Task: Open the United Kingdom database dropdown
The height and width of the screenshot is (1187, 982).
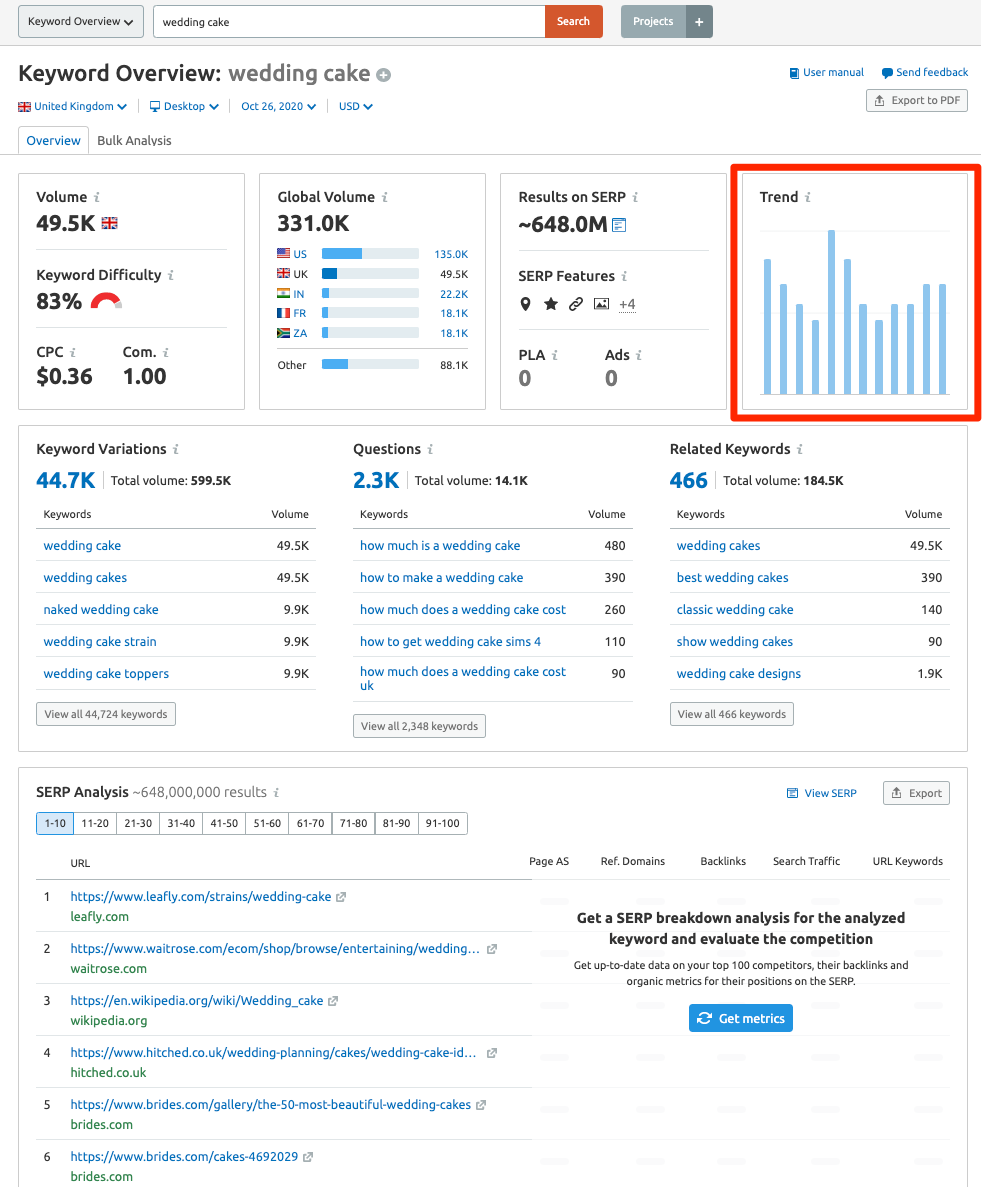Action: [72, 106]
